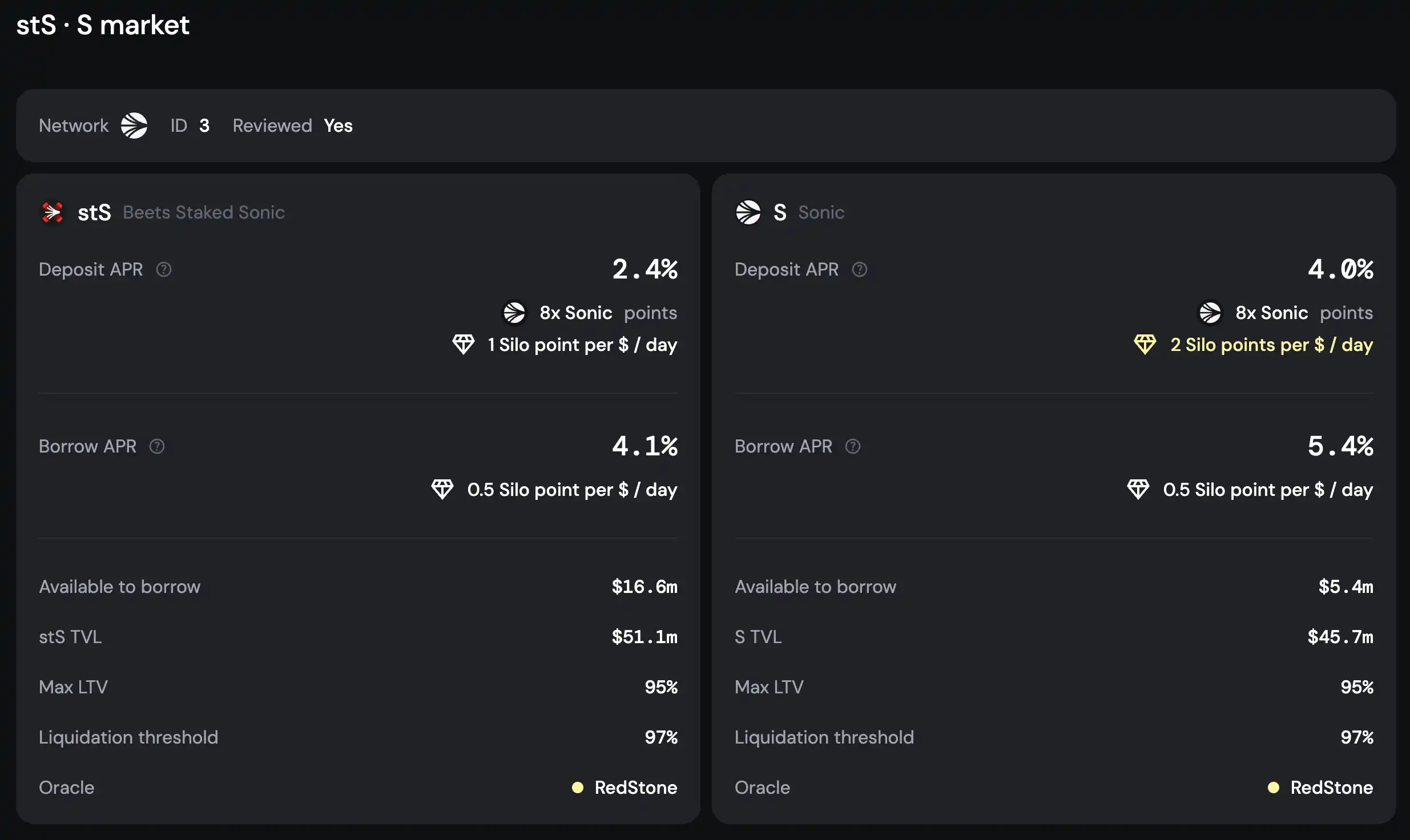Click Sonic icon by S 8x Sonic points
This screenshot has height=840, width=1410.
(x=1210, y=313)
